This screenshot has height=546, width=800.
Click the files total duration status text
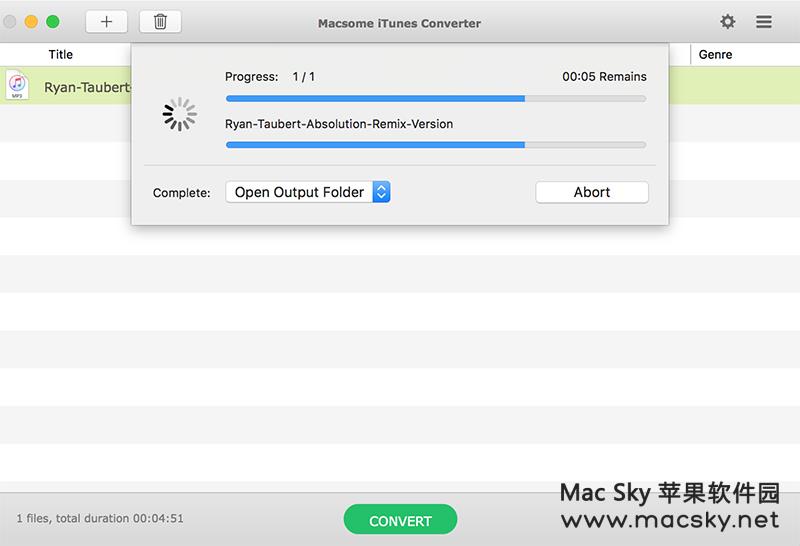coord(100,518)
